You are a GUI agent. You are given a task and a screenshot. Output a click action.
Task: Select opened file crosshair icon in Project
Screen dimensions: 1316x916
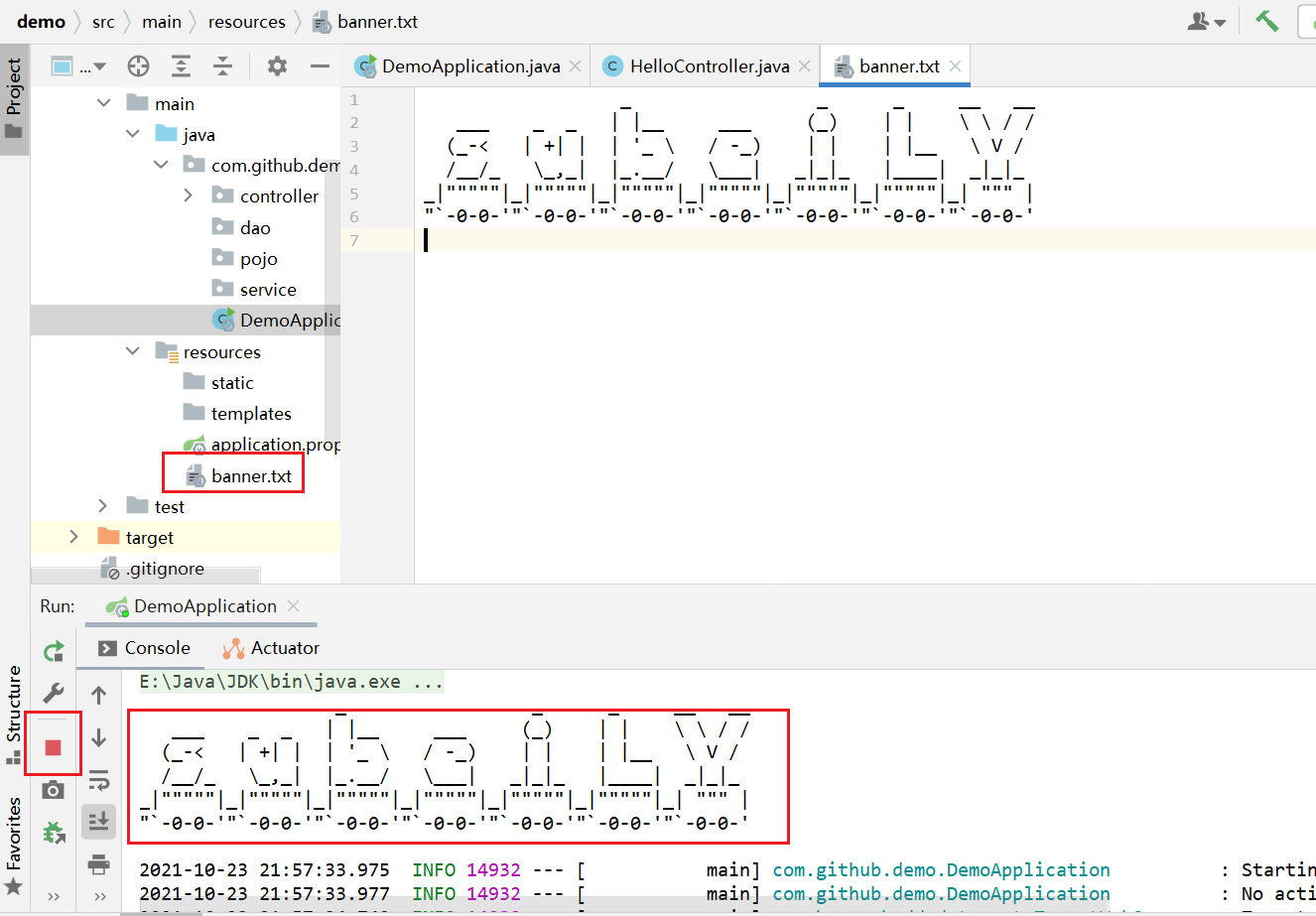pyautogui.click(x=138, y=66)
